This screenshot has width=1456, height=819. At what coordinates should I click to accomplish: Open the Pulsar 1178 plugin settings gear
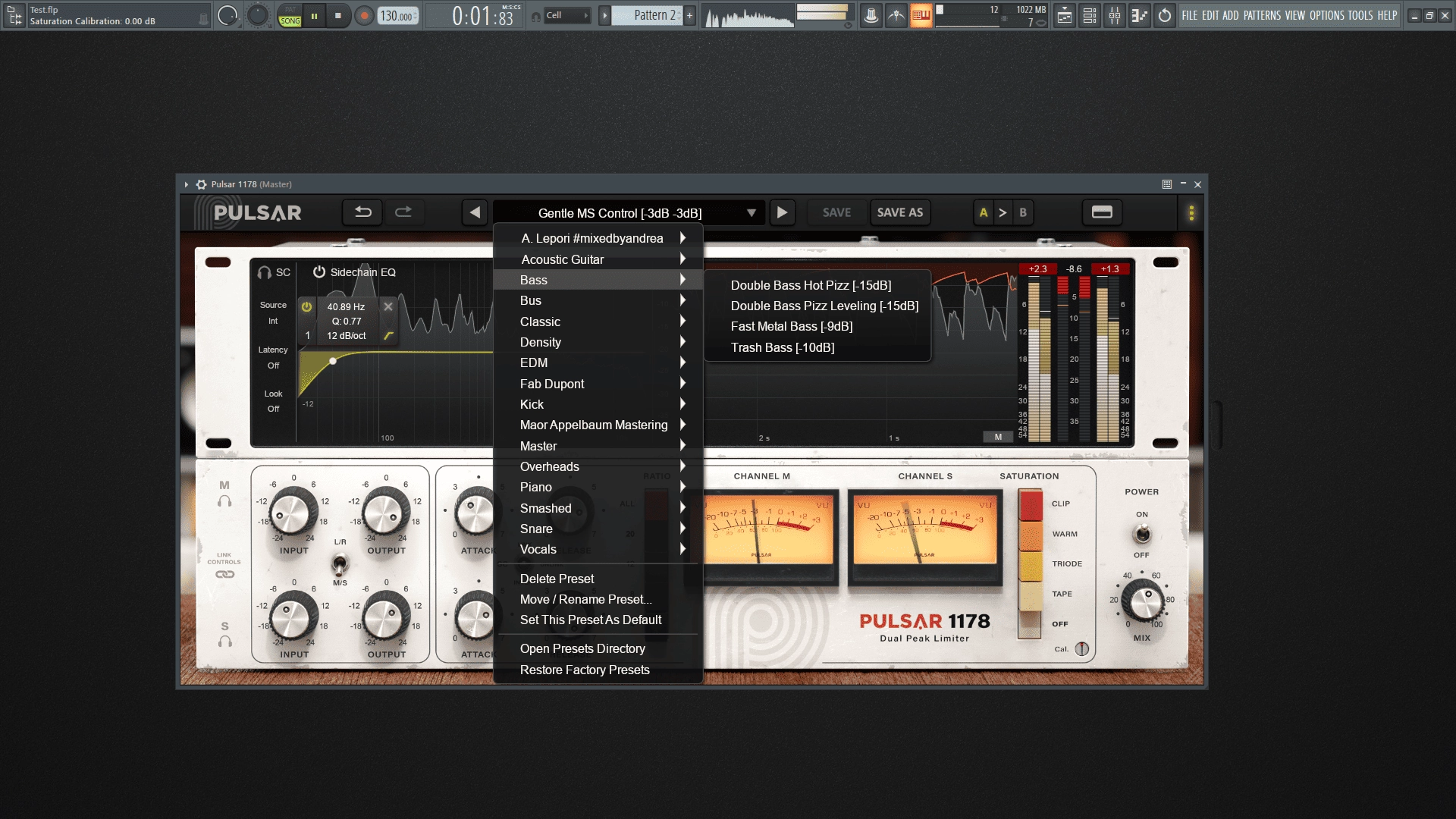pos(201,184)
